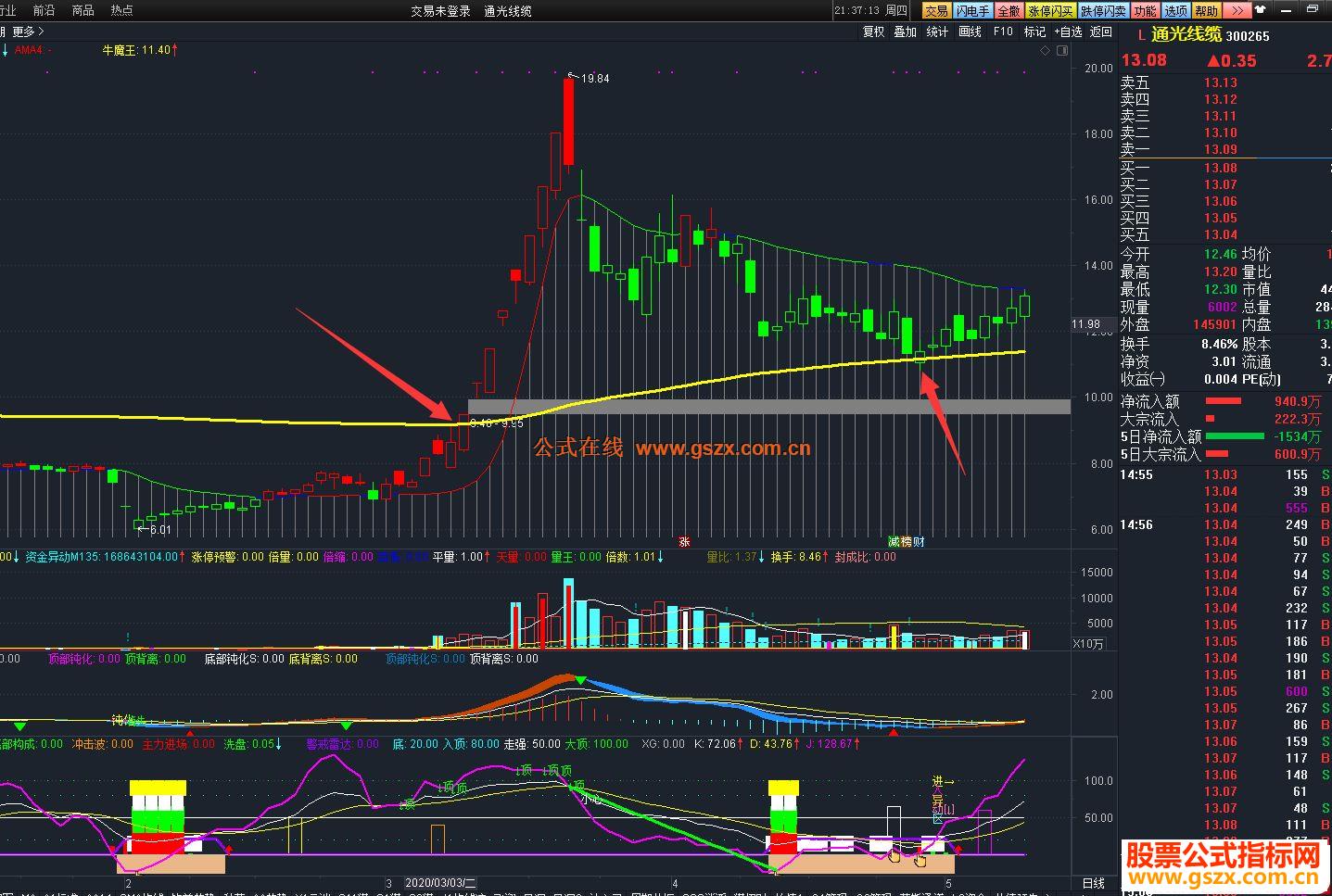1332x896 pixels.
Task: Click the 钝化 label in MACD panel
Action: [123, 719]
